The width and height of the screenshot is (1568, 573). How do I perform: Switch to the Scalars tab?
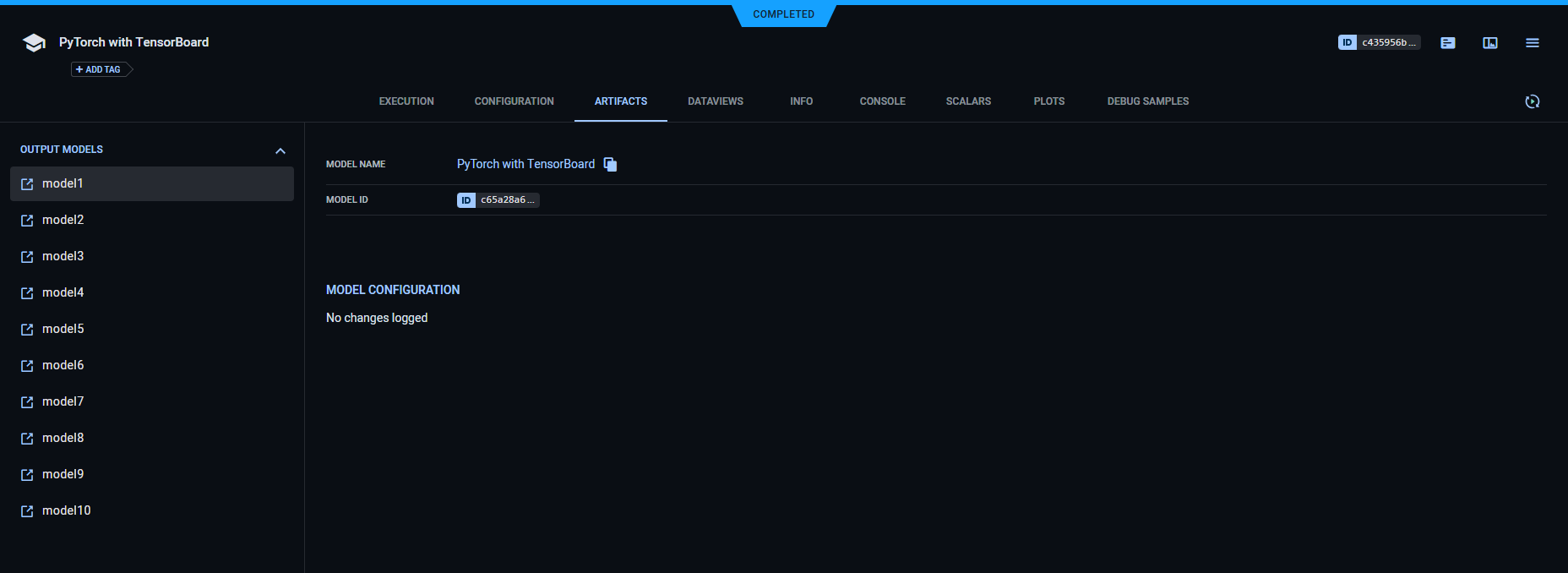coord(968,101)
